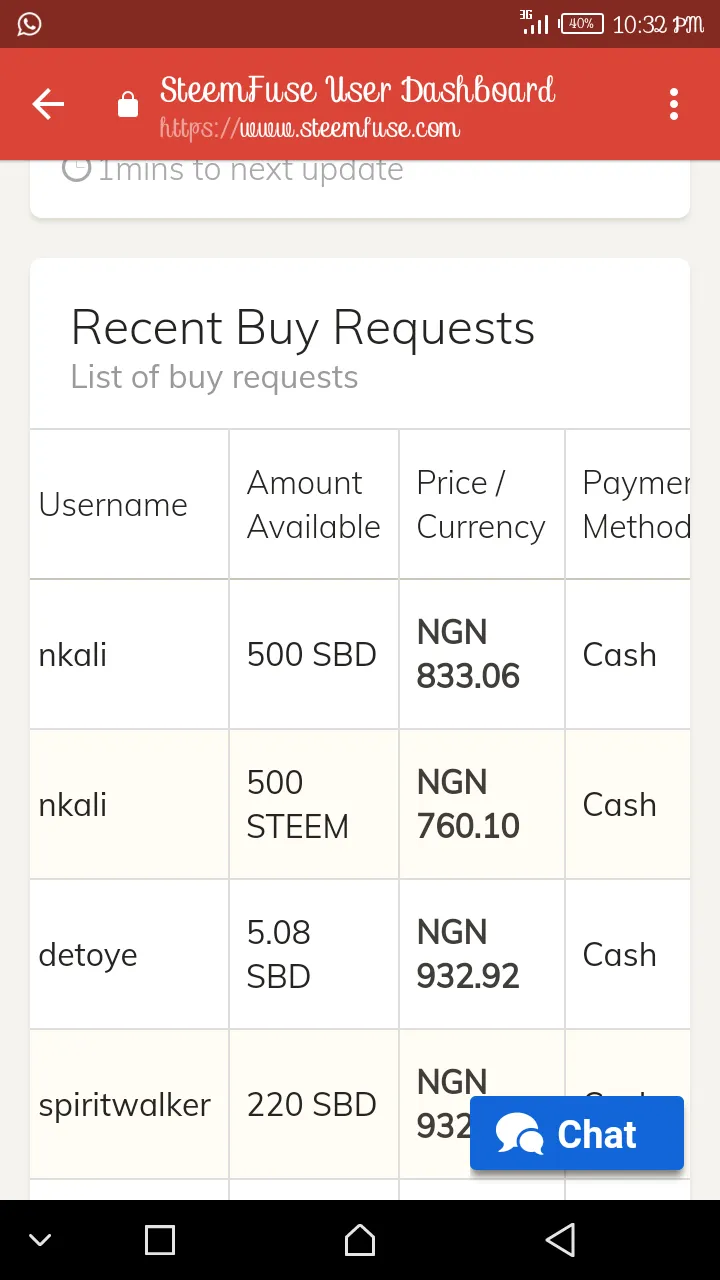Select username spiritwalker in the table
Viewport: 720px width, 1280px height.
click(x=125, y=1105)
